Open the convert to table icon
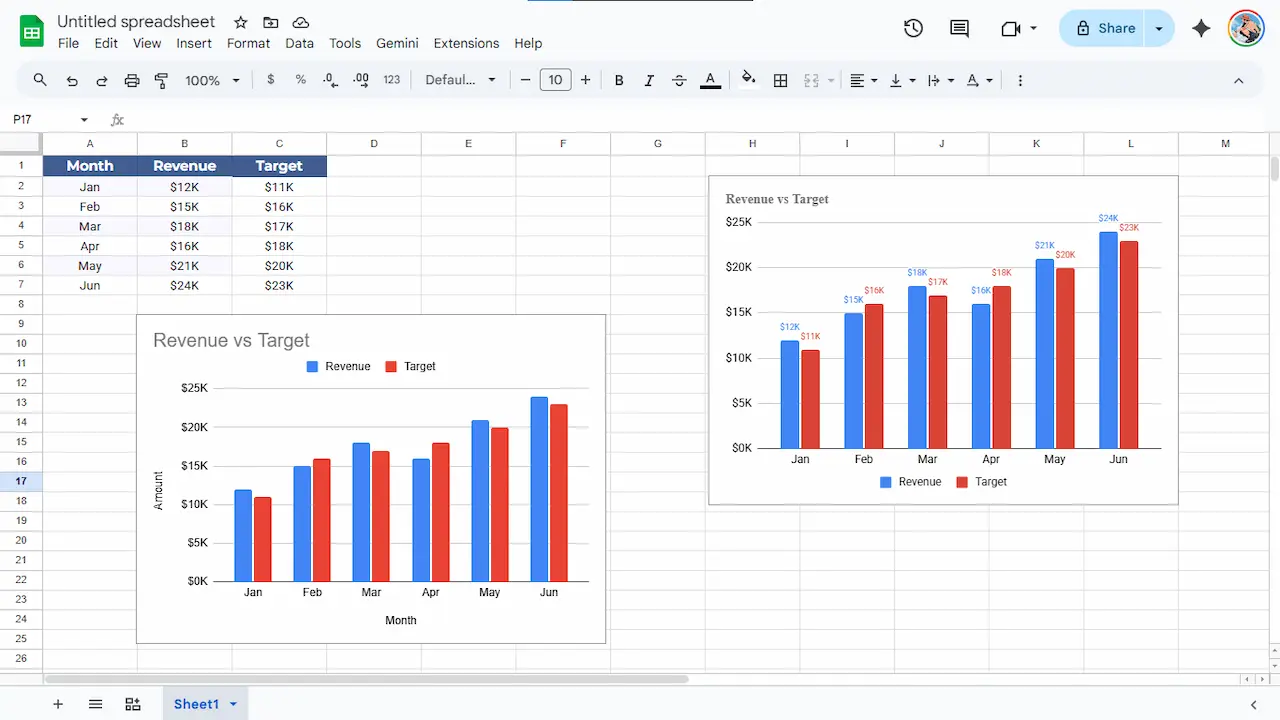Screen dimensions: 1280x720 tap(132, 704)
